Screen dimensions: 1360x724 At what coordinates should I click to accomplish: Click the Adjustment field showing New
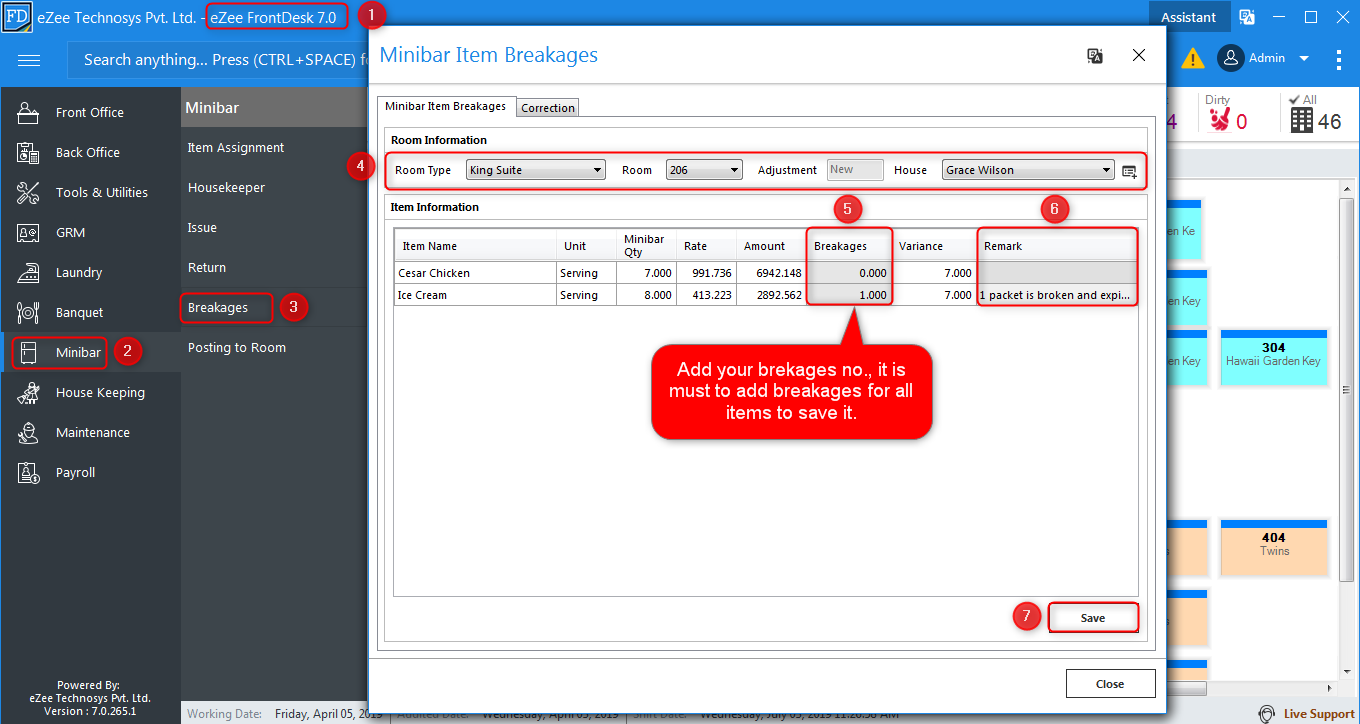(855, 170)
